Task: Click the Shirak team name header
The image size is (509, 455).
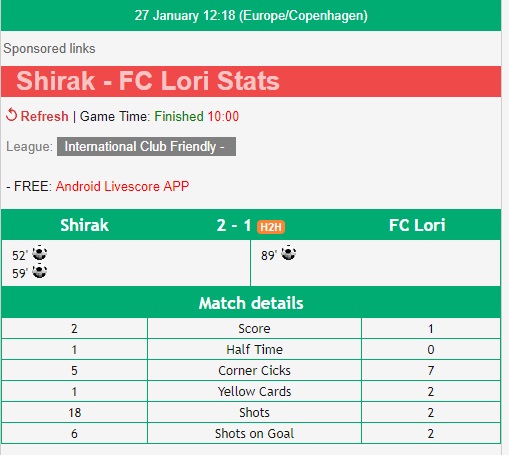Action: 84,225
